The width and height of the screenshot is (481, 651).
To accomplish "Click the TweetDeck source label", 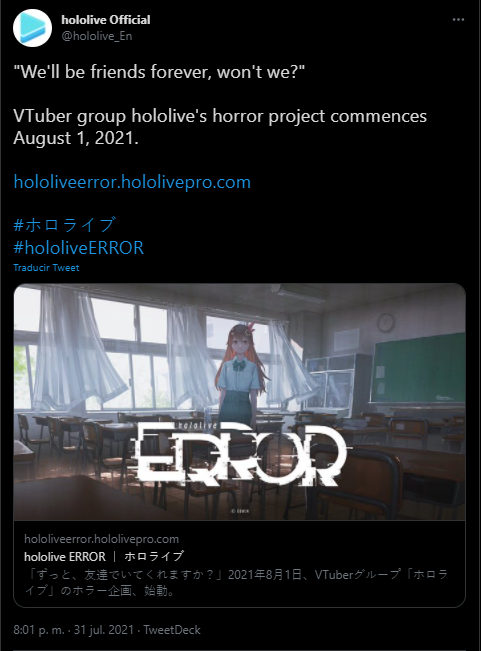I will [x=172, y=630].
